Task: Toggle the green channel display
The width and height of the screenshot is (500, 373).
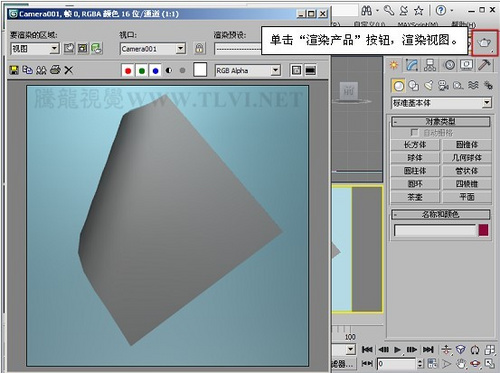Action: pos(142,71)
